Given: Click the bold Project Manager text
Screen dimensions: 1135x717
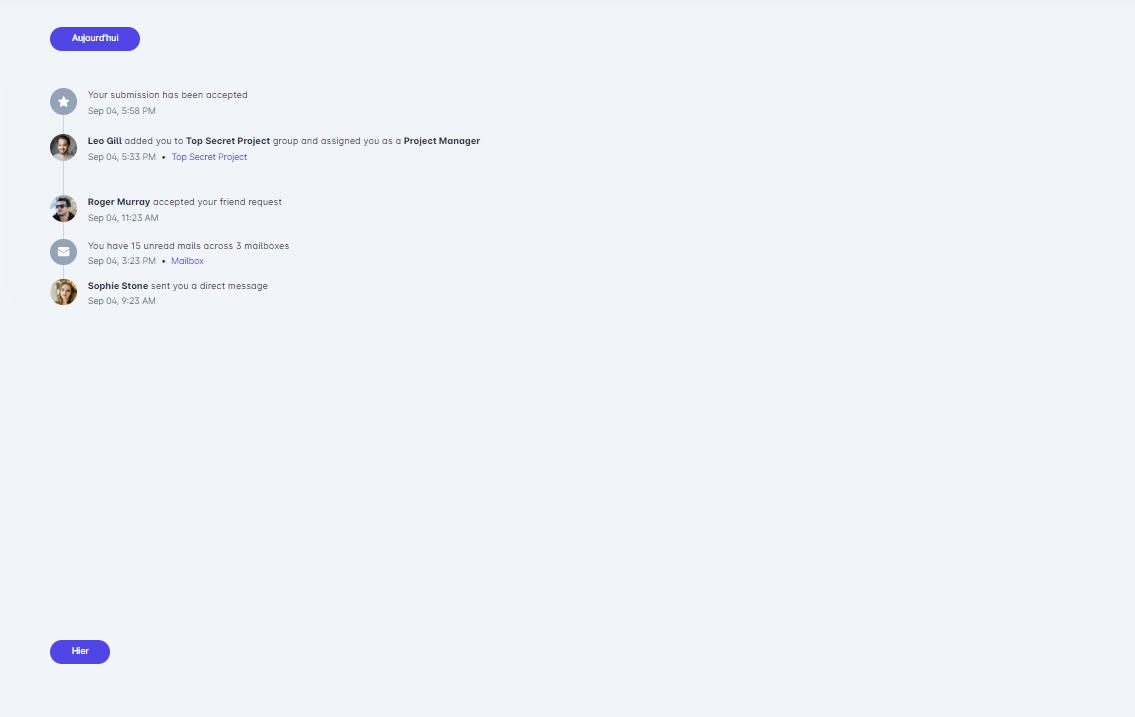Looking at the screenshot, I should [442, 141].
